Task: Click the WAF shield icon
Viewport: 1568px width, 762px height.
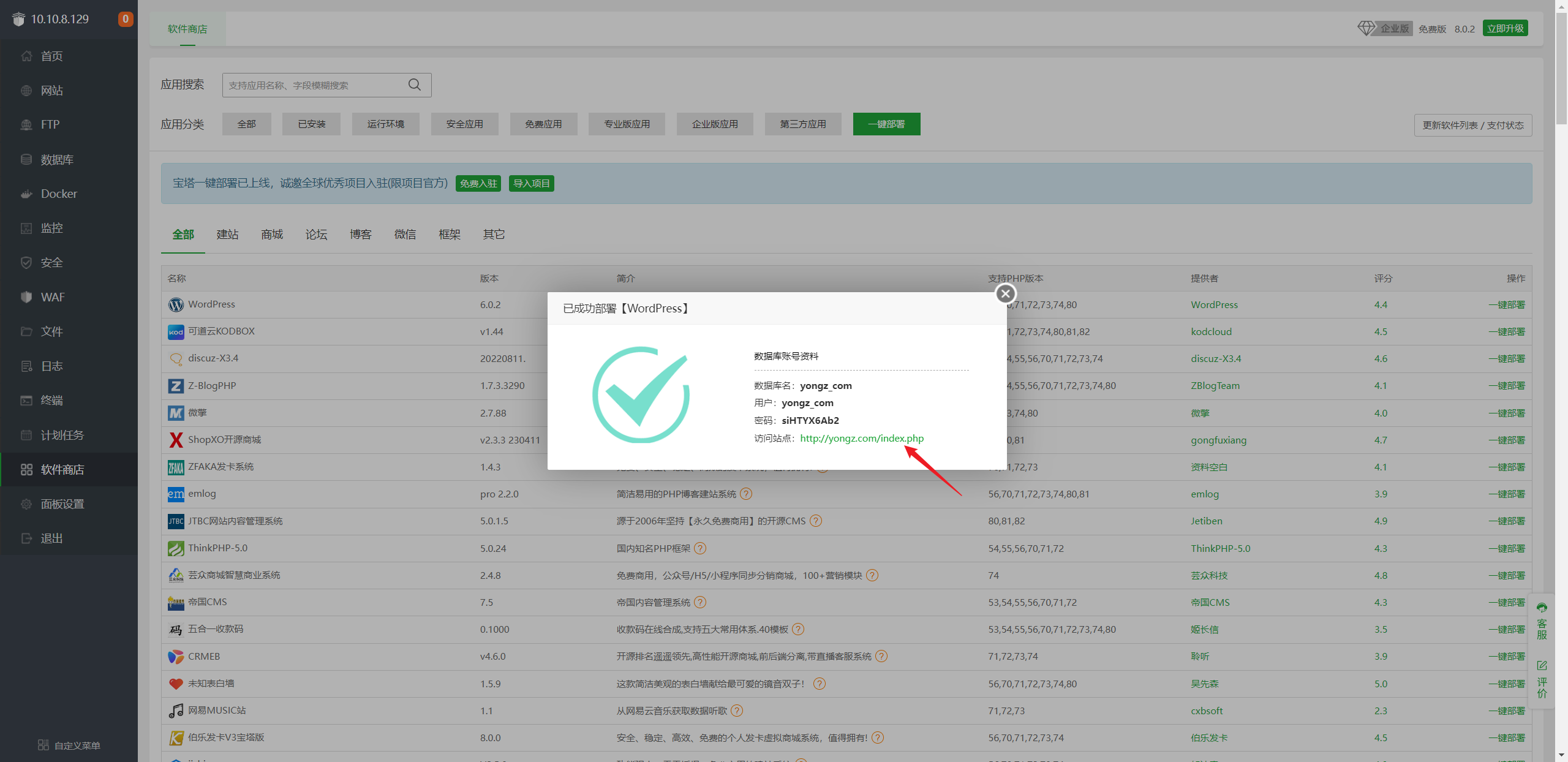Action: (26, 297)
